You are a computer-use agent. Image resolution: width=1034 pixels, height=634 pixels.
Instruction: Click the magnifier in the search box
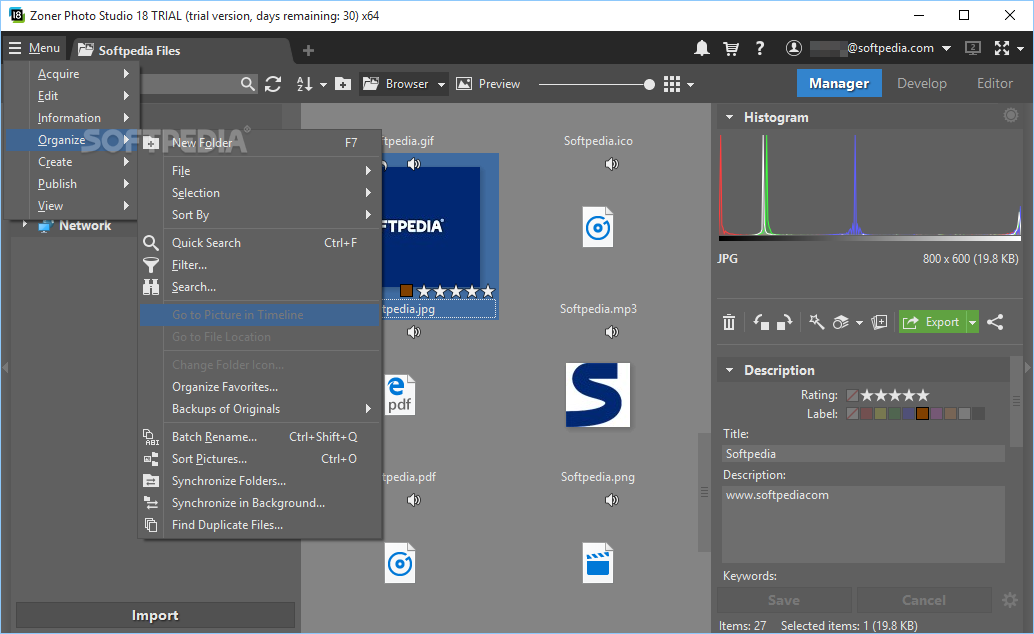click(x=247, y=84)
